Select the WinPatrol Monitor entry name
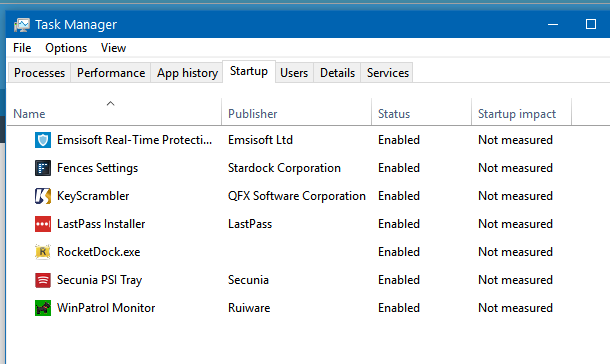This screenshot has height=364, width=610. (106, 308)
